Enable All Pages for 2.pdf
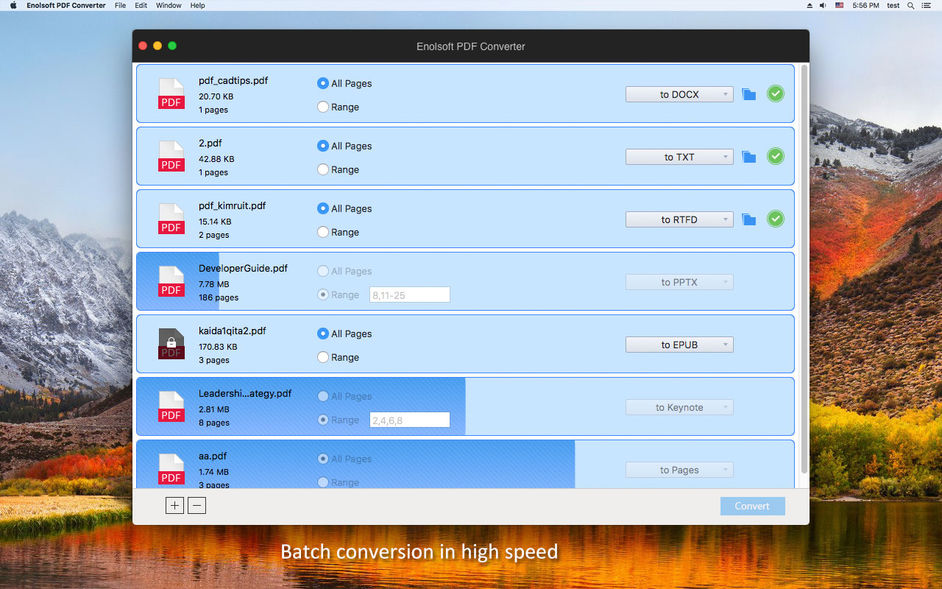Screen dimensions: 942x589 pos(322,145)
